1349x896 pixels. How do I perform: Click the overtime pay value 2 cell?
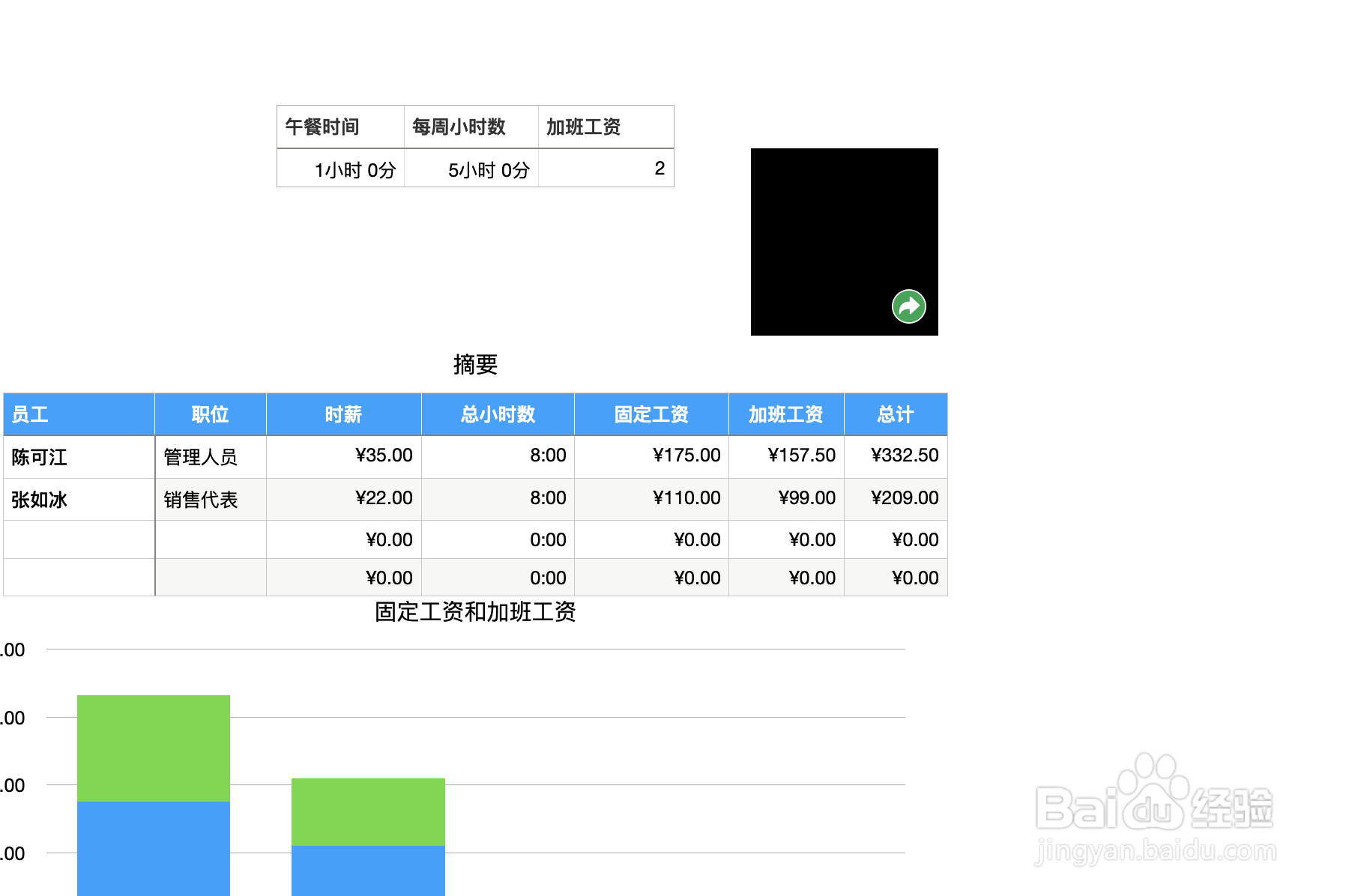click(x=659, y=169)
